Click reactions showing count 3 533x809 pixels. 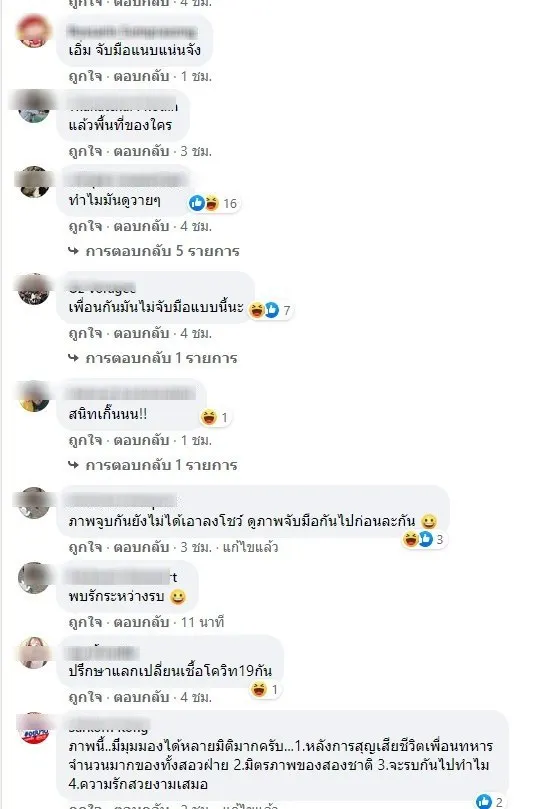click(424, 540)
